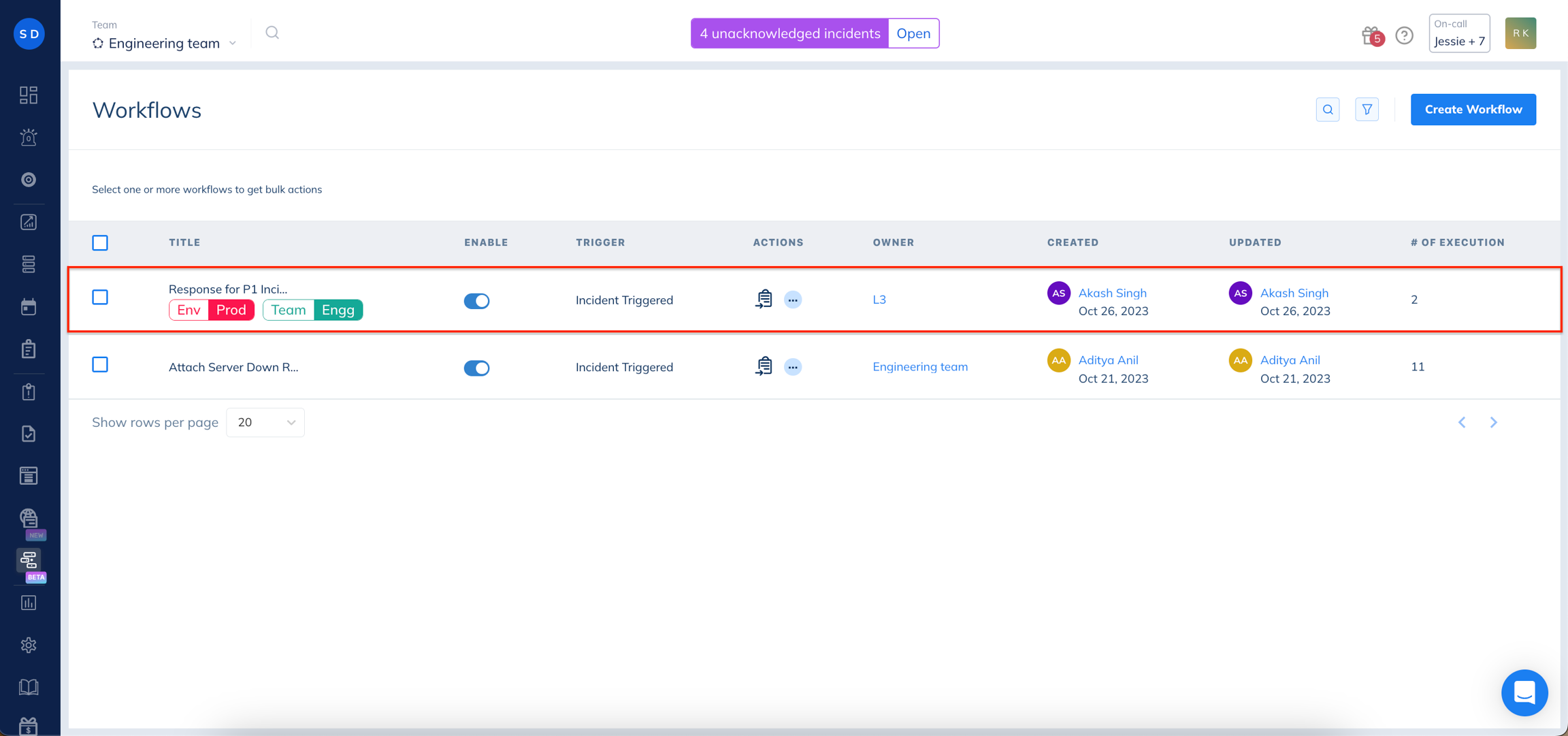Viewport: 1568px width, 736px height.
Task: Open more actions for Response for P1 workflow
Action: [793, 300]
